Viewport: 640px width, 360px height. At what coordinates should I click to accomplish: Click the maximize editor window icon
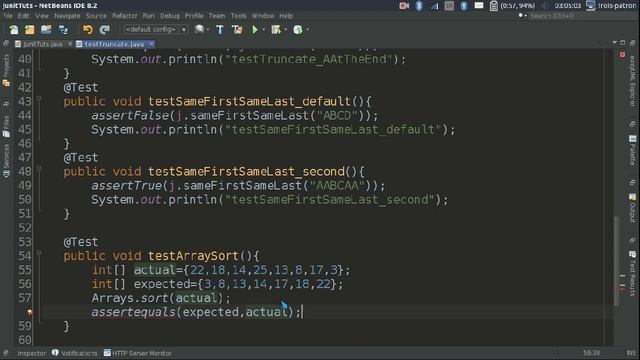(623, 43)
